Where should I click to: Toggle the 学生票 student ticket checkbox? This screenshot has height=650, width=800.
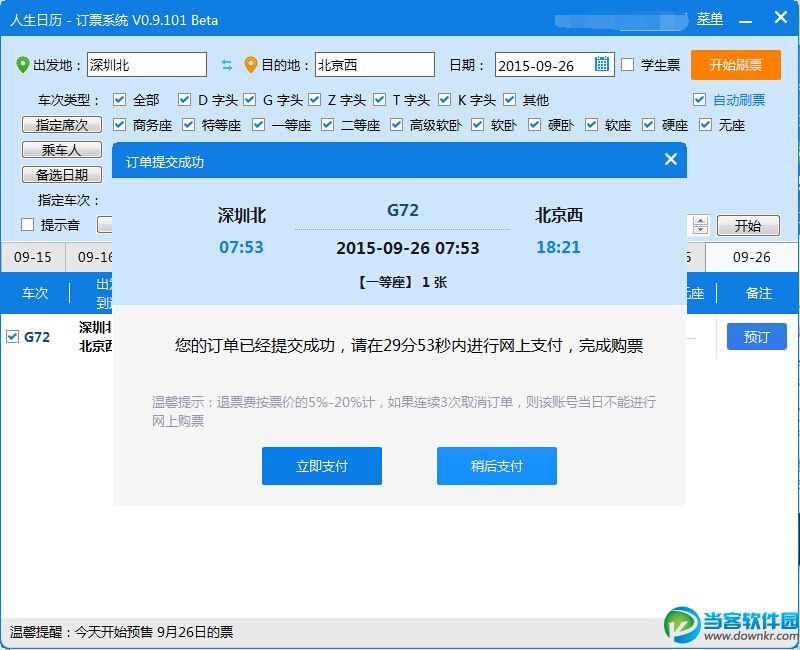[628, 65]
